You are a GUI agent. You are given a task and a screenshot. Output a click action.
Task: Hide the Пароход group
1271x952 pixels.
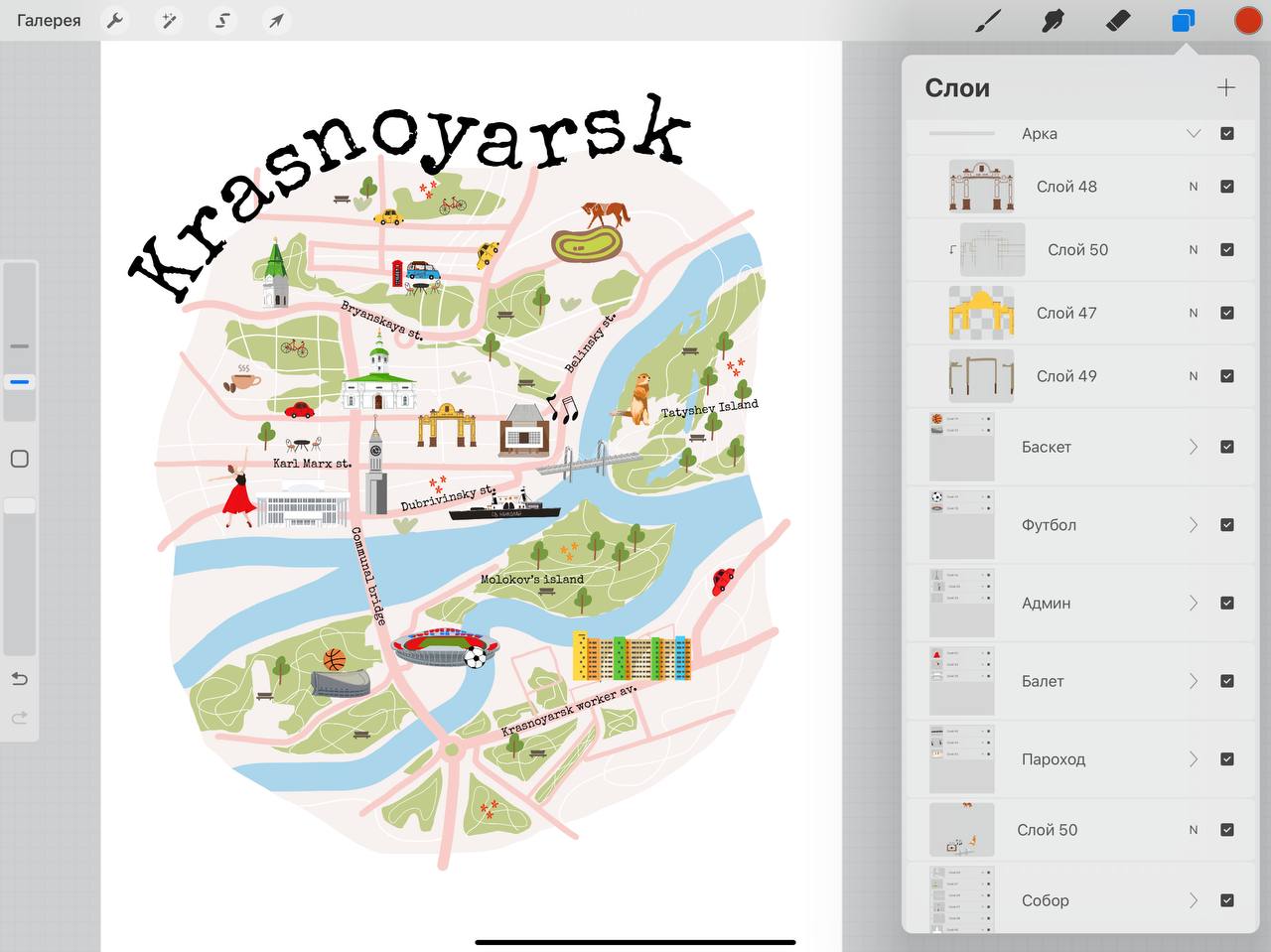point(1227,759)
